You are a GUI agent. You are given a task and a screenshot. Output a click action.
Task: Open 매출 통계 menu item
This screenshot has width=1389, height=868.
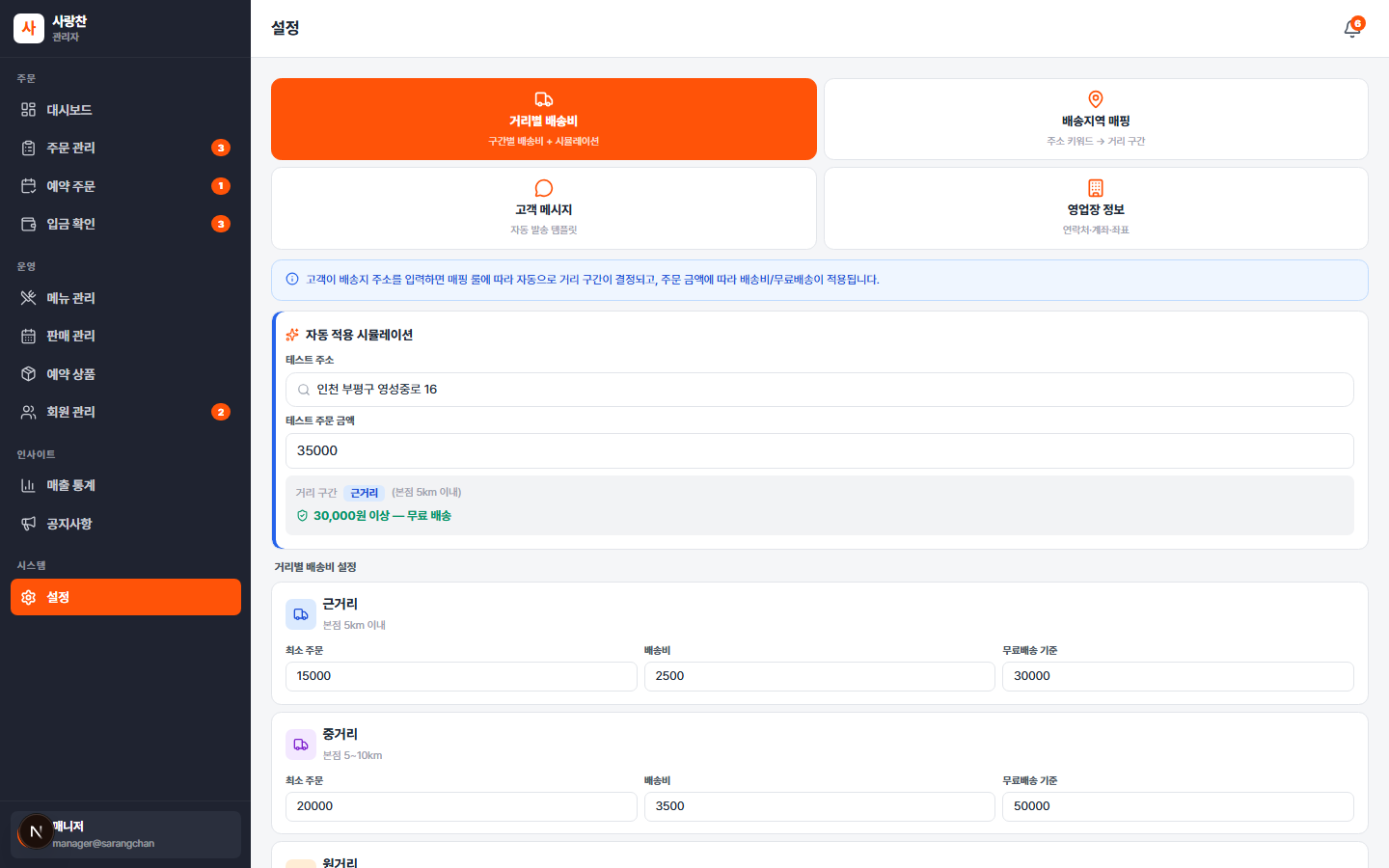[x=125, y=485]
